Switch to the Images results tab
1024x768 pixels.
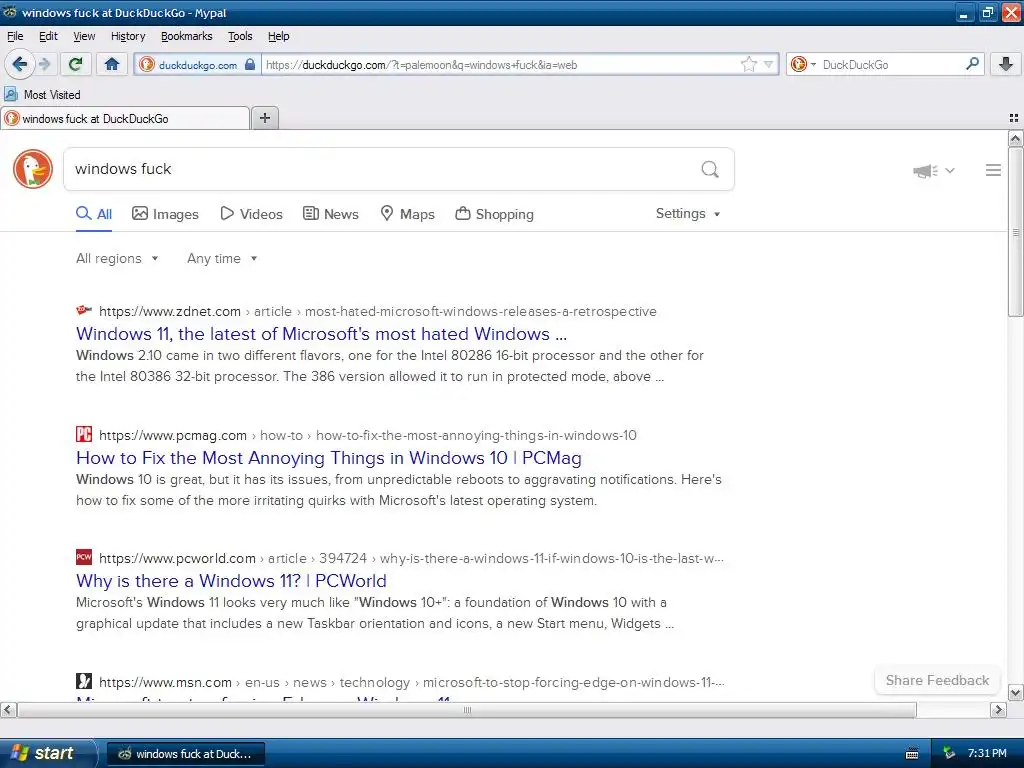pyautogui.click(x=165, y=214)
